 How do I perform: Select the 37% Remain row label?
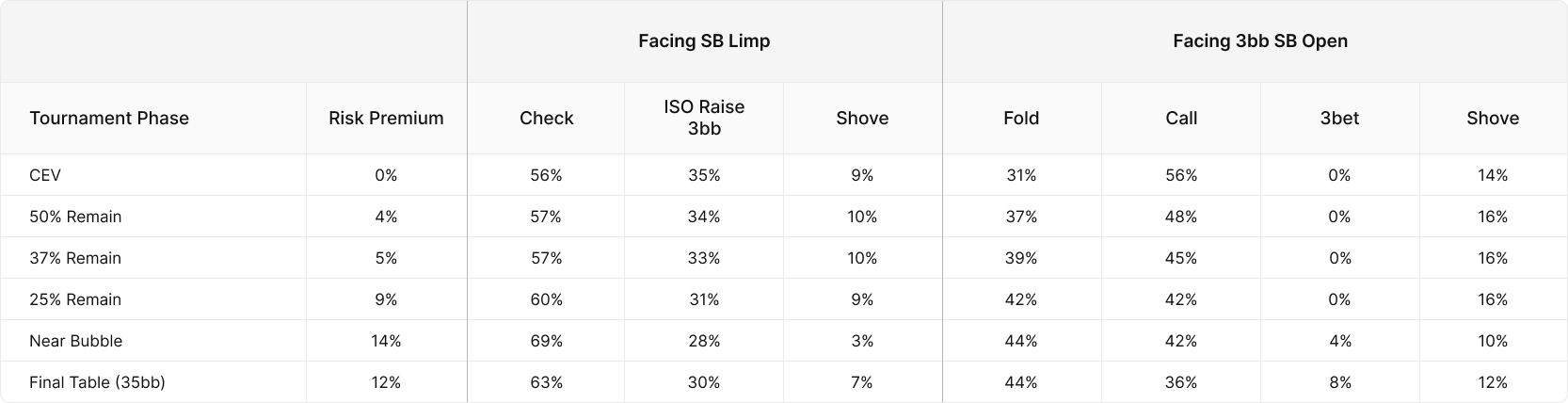click(75, 258)
